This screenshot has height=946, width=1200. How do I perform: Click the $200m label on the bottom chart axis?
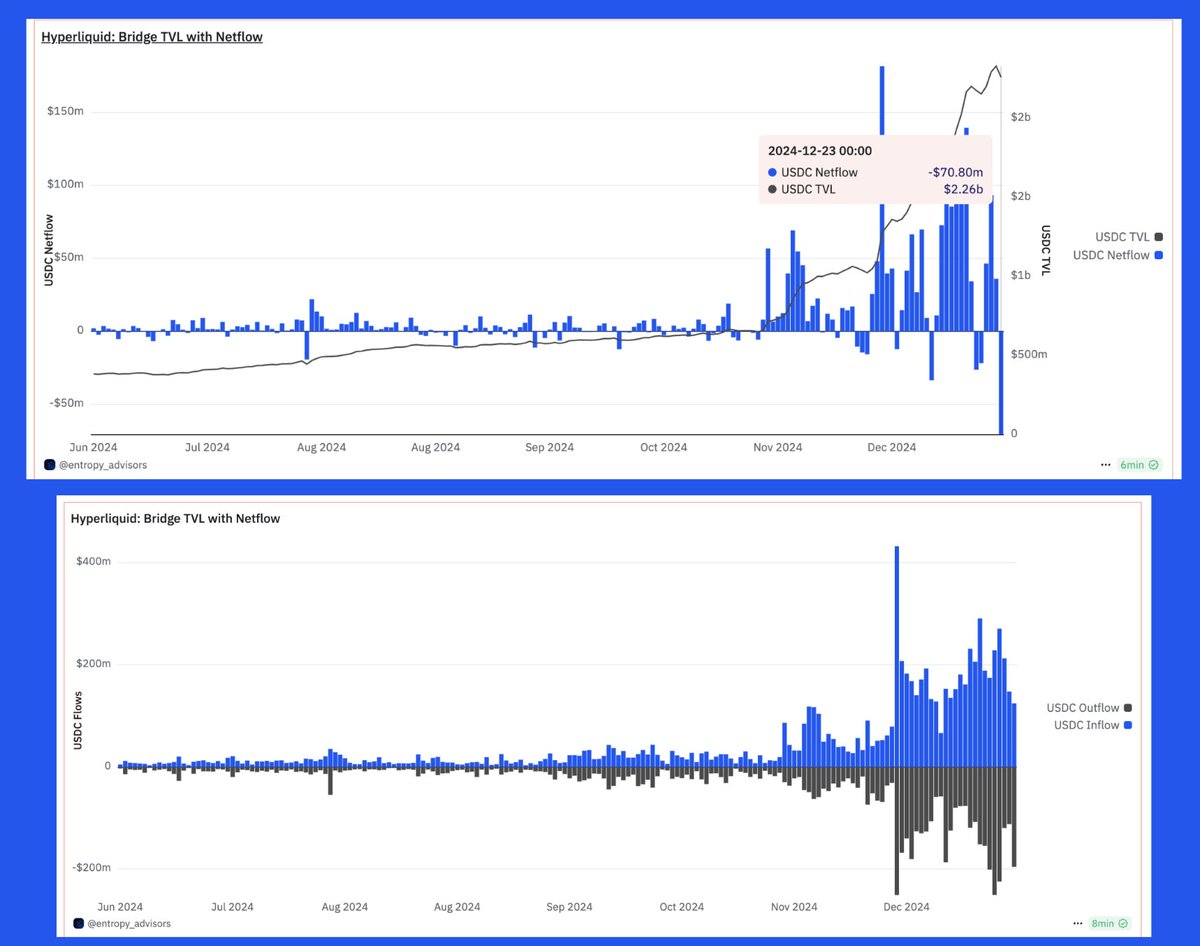pos(92,664)
